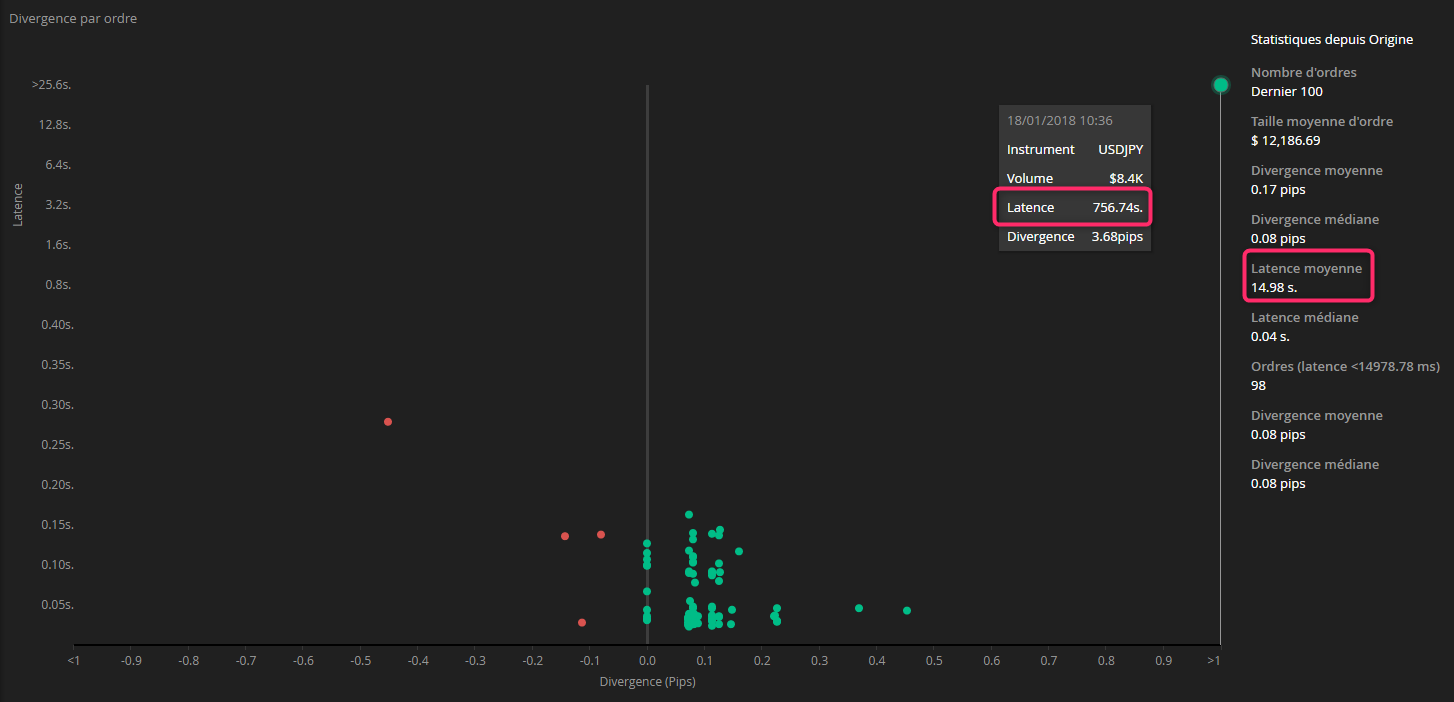Image resolution: width=1454 pixels, height=702 pixels.
Task: Click the '0.17 pips' average divergence value
Action: 1278,190
